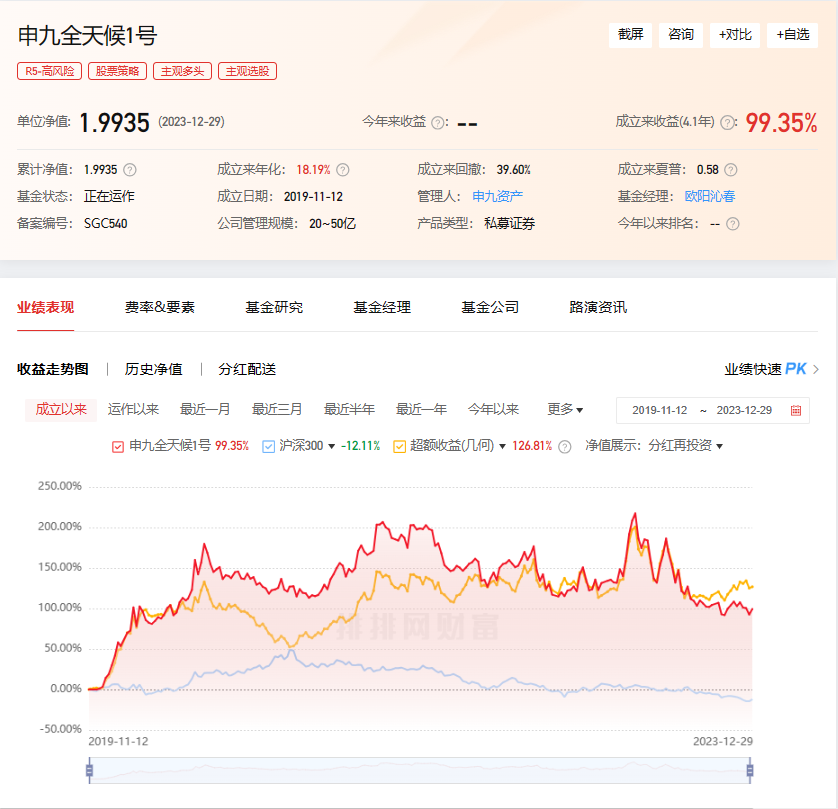Click the 主观多头 tag

pyautogui.click(x=182, y=71)
